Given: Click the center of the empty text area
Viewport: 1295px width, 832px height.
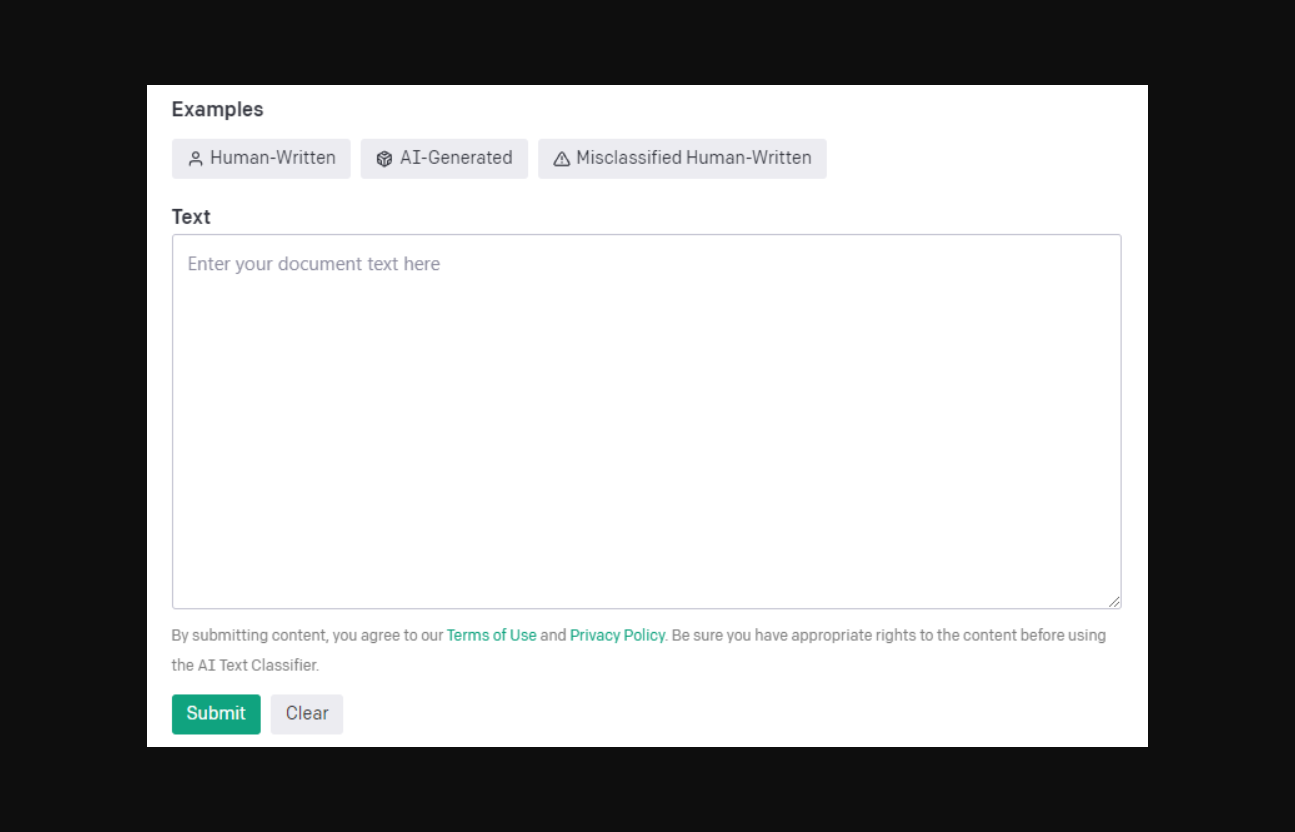Looking at the screenshot, I should pyautogui.click(x=646, y=421).
